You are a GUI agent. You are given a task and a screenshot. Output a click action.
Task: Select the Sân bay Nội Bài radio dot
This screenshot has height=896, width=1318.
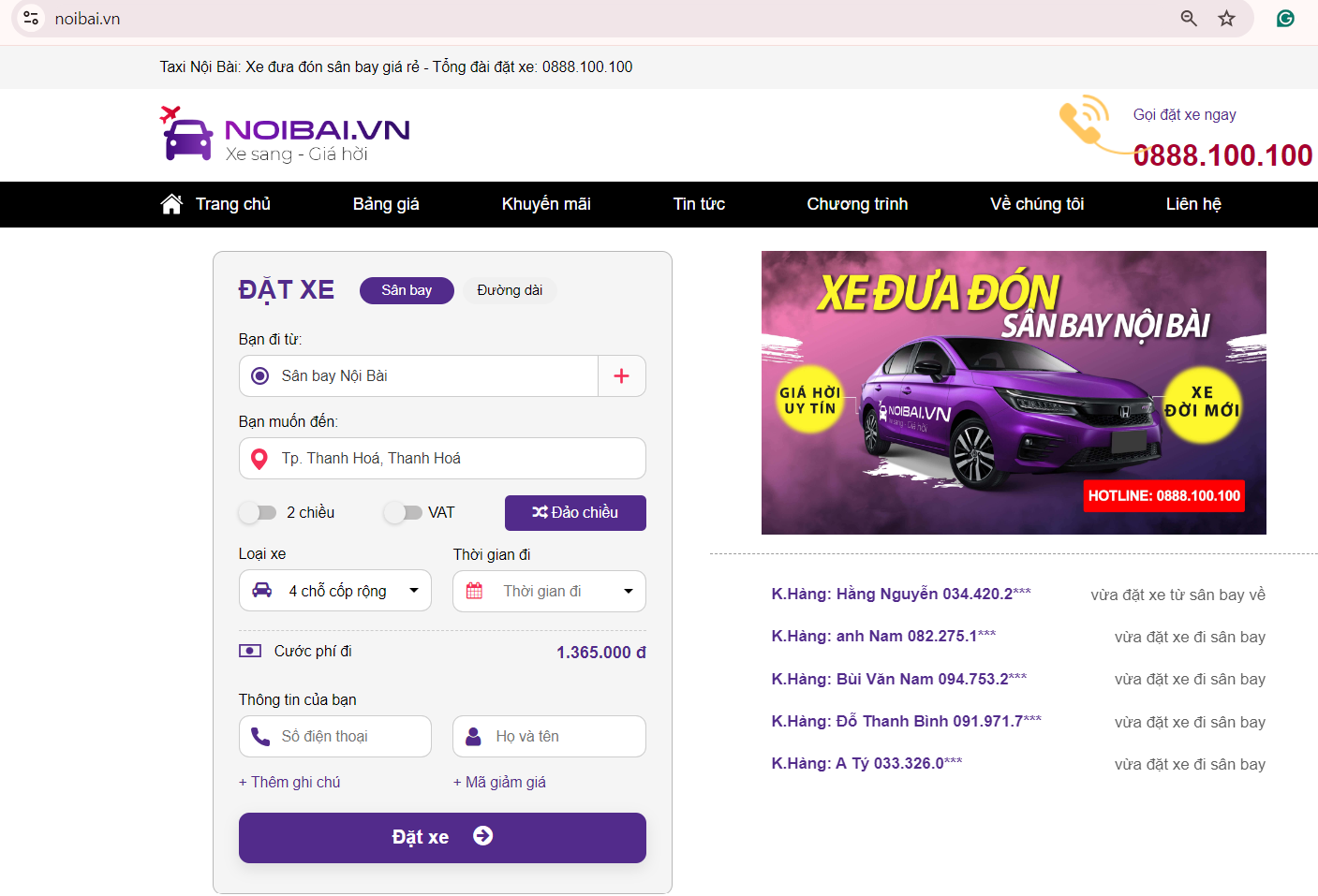[x=260, y=375]
